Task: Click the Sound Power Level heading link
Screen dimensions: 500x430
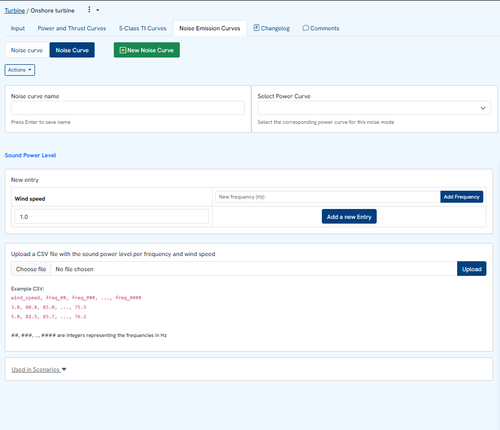Action: (x=30, y=155)
